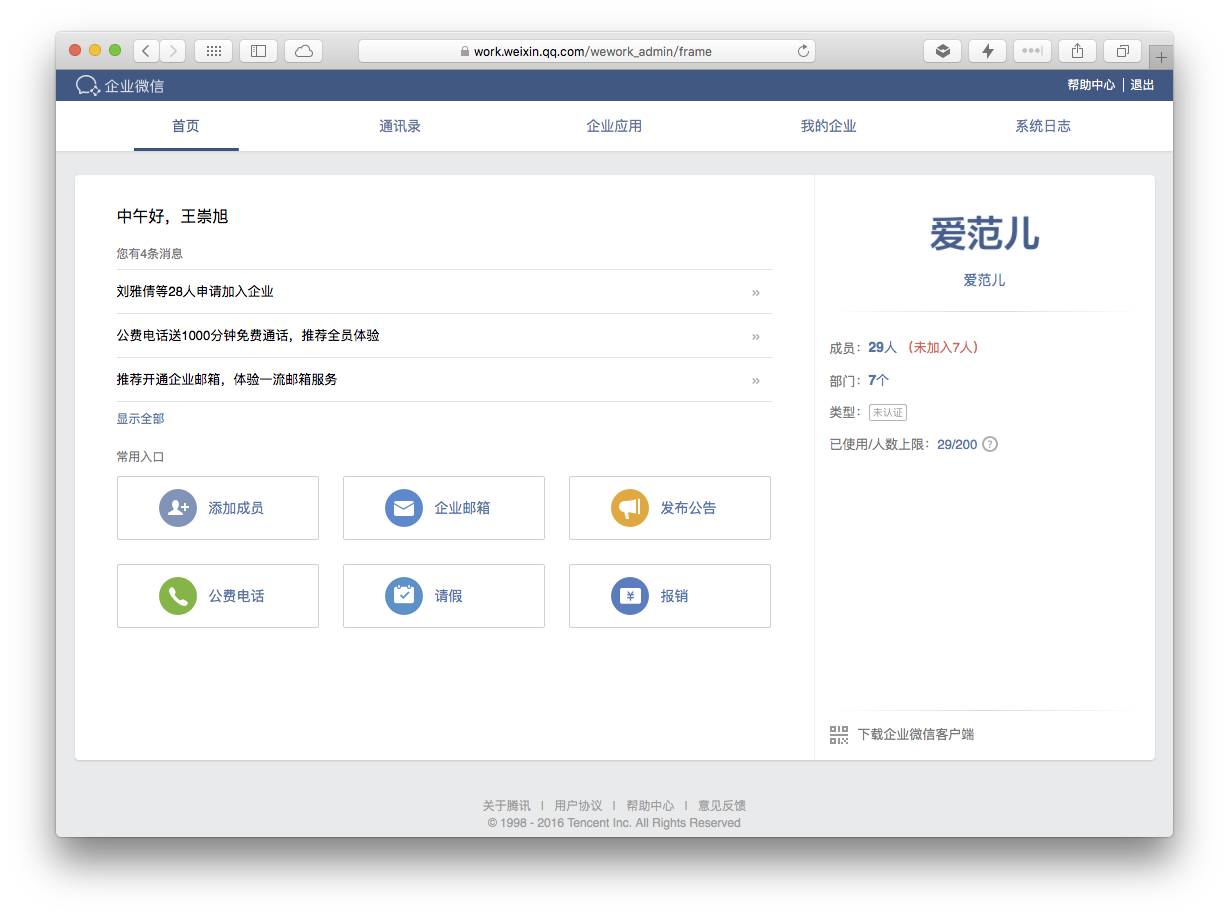Expand the 刘雅倩等28人申请加入企业 message arrow
This screenshot has width=1229, height=917.
click(x=756, y=293)
